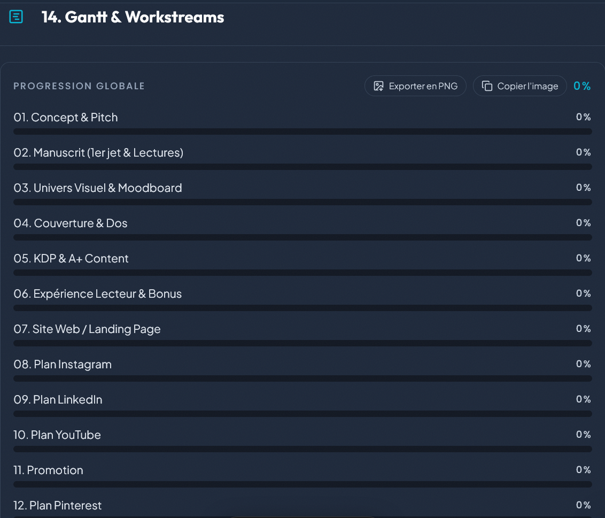The height and width of the screenshot is (518, 605).
Task: Click the Copier l'image button
Action: click(520, 86)
